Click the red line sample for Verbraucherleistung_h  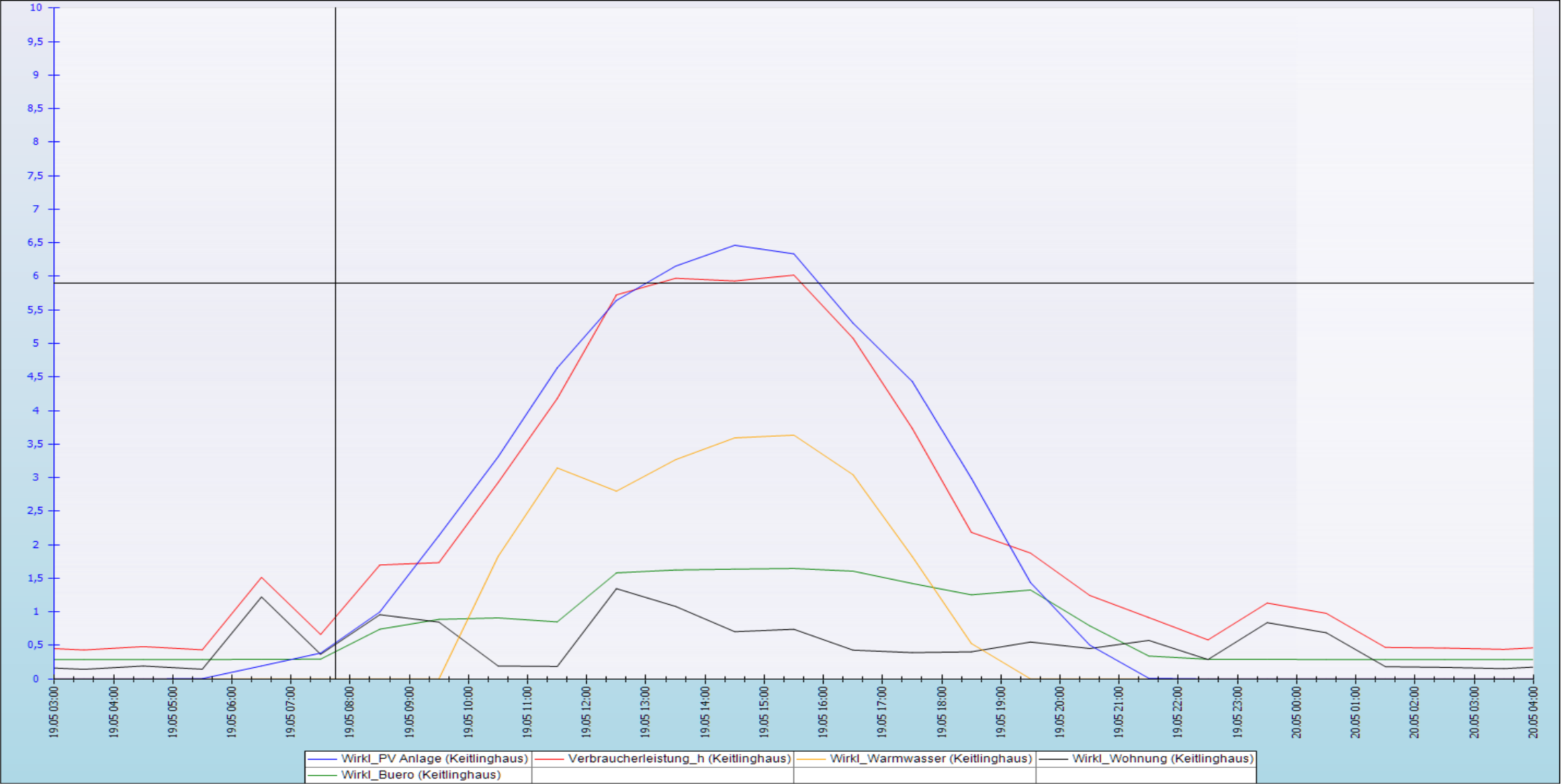[x=549, y=759]
